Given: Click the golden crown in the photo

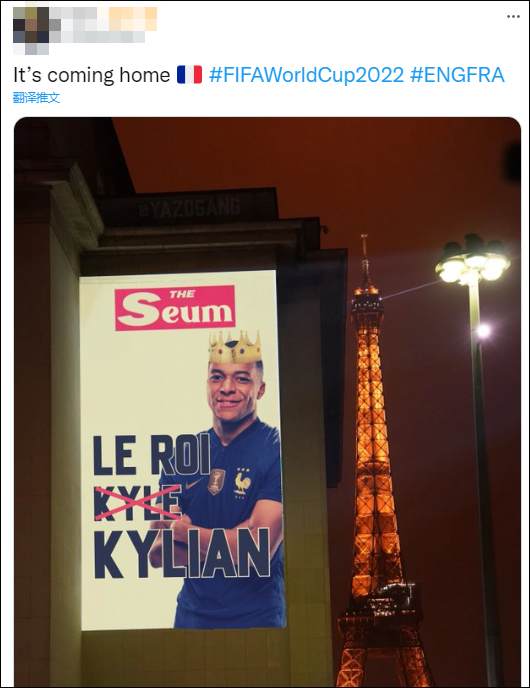Looking at the screenshot, I should click(235, 347).
